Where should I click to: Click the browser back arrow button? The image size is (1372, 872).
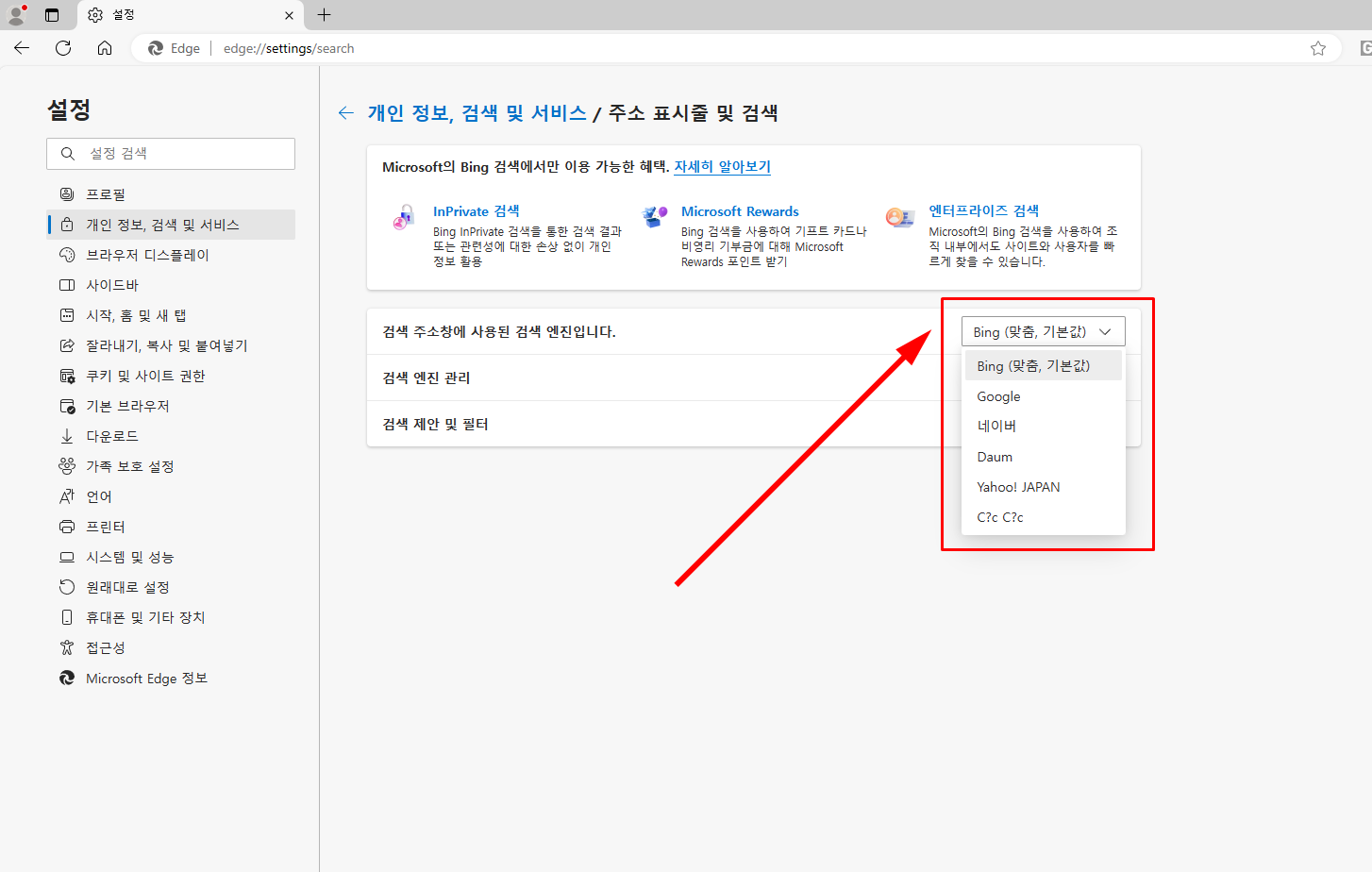point(22,48)
